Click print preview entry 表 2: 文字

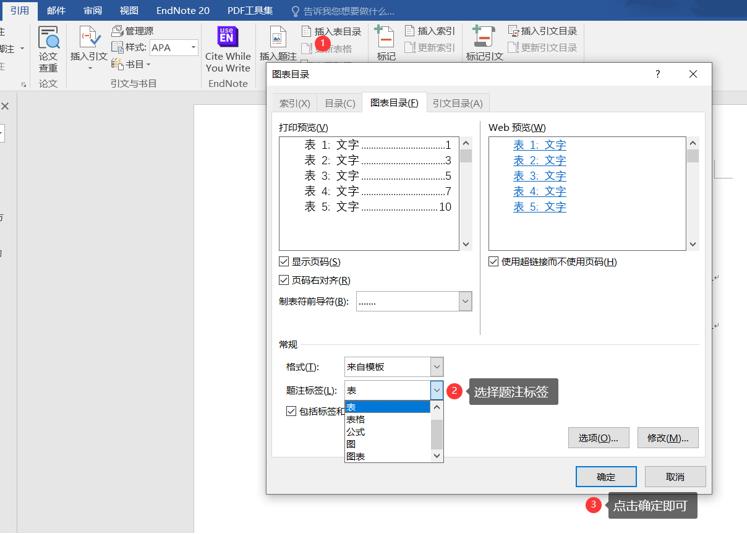click(378, 160)
